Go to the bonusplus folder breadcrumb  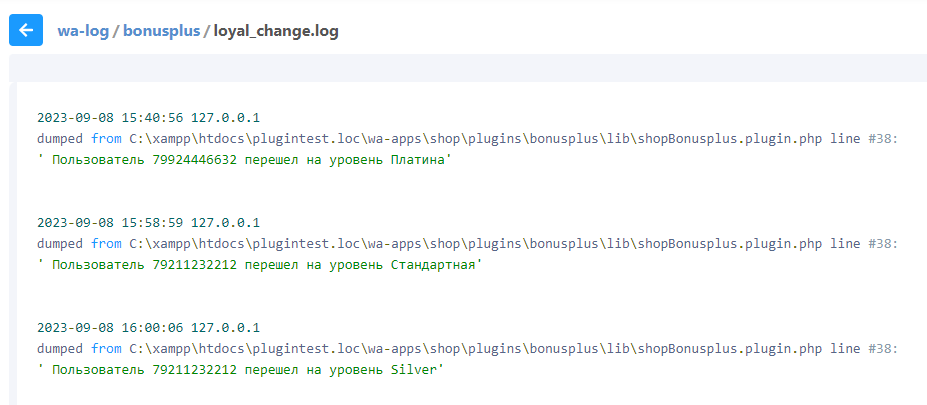point(160,31)
